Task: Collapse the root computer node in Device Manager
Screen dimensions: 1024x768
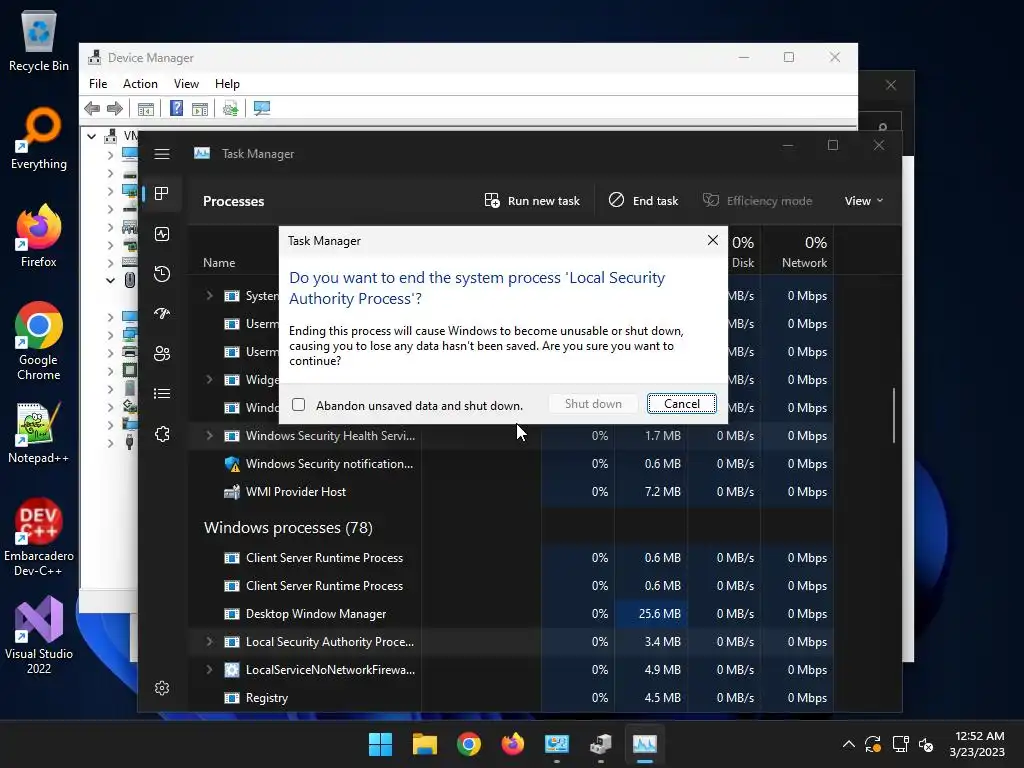Action: [x=91, y=136]
